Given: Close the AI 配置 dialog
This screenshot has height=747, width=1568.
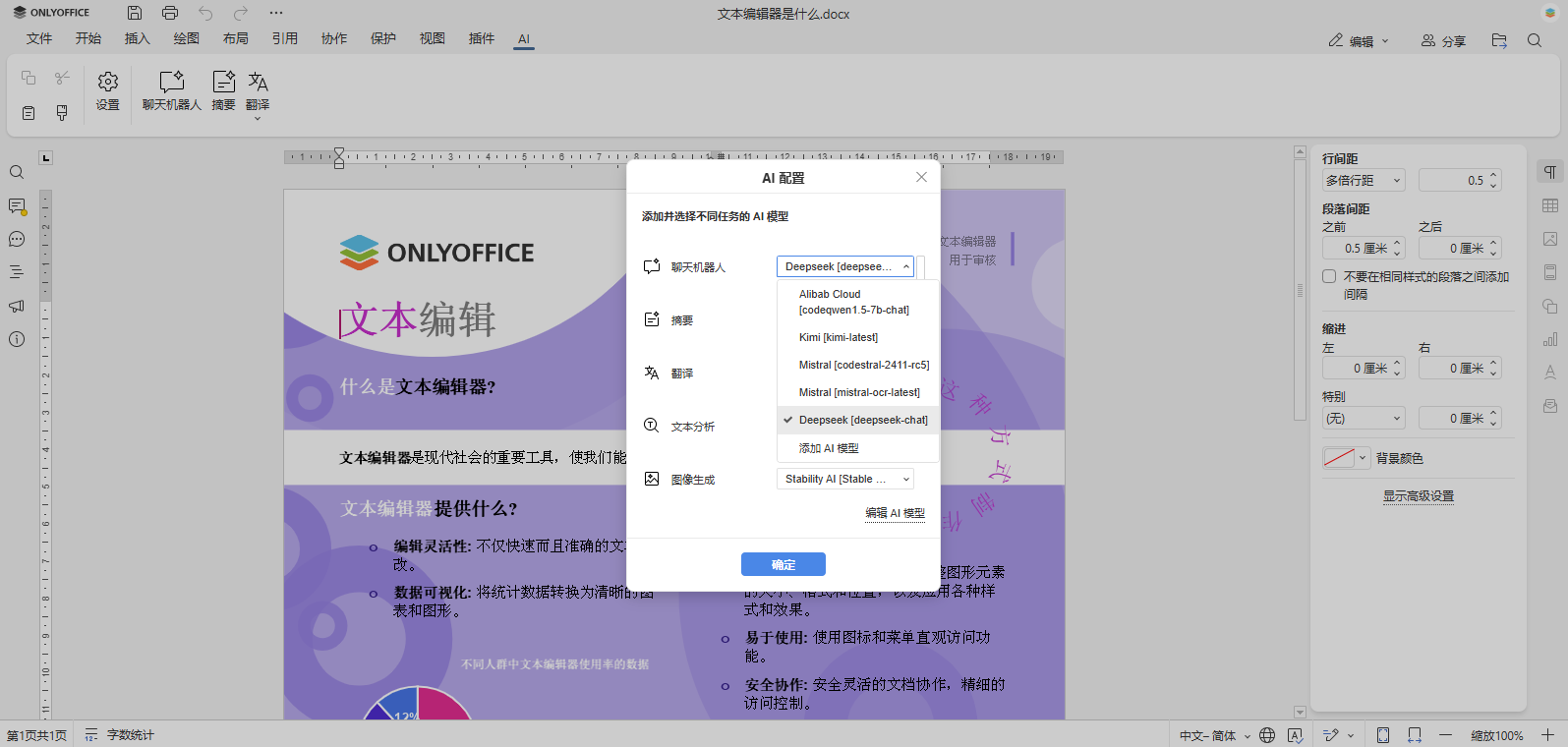Looking at the screenshot, I should click(x=921, y=177).
